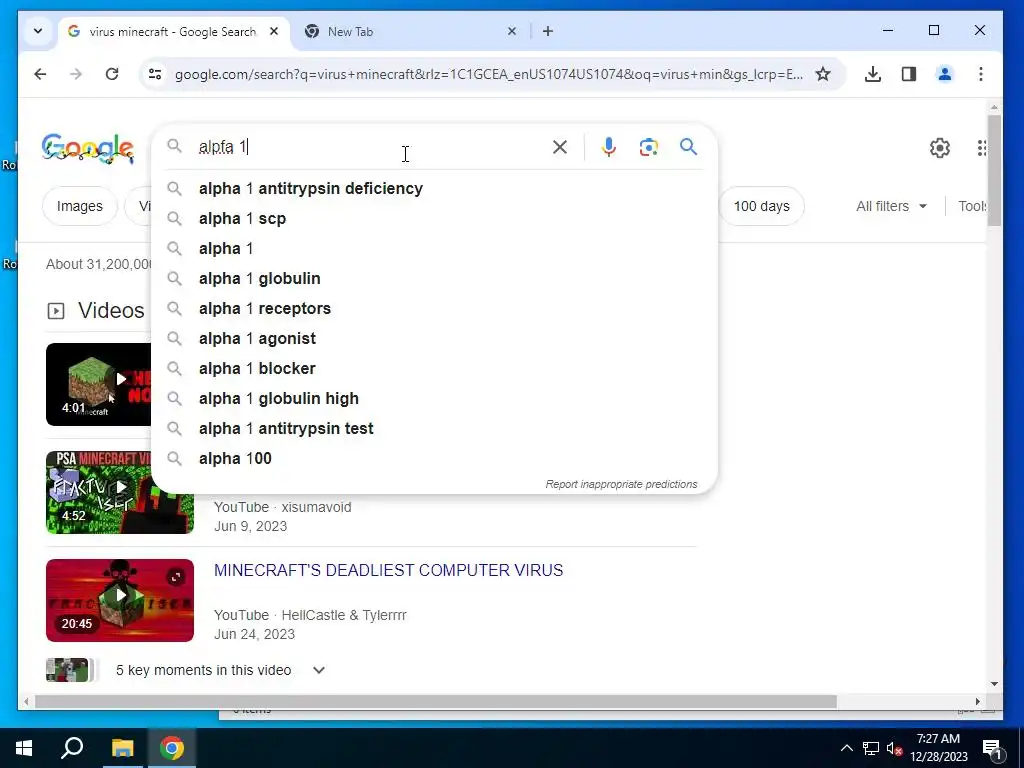Open Google quick settings gear
The width and height of the screenshot is (1024, 768).
(x=940, y=148)
